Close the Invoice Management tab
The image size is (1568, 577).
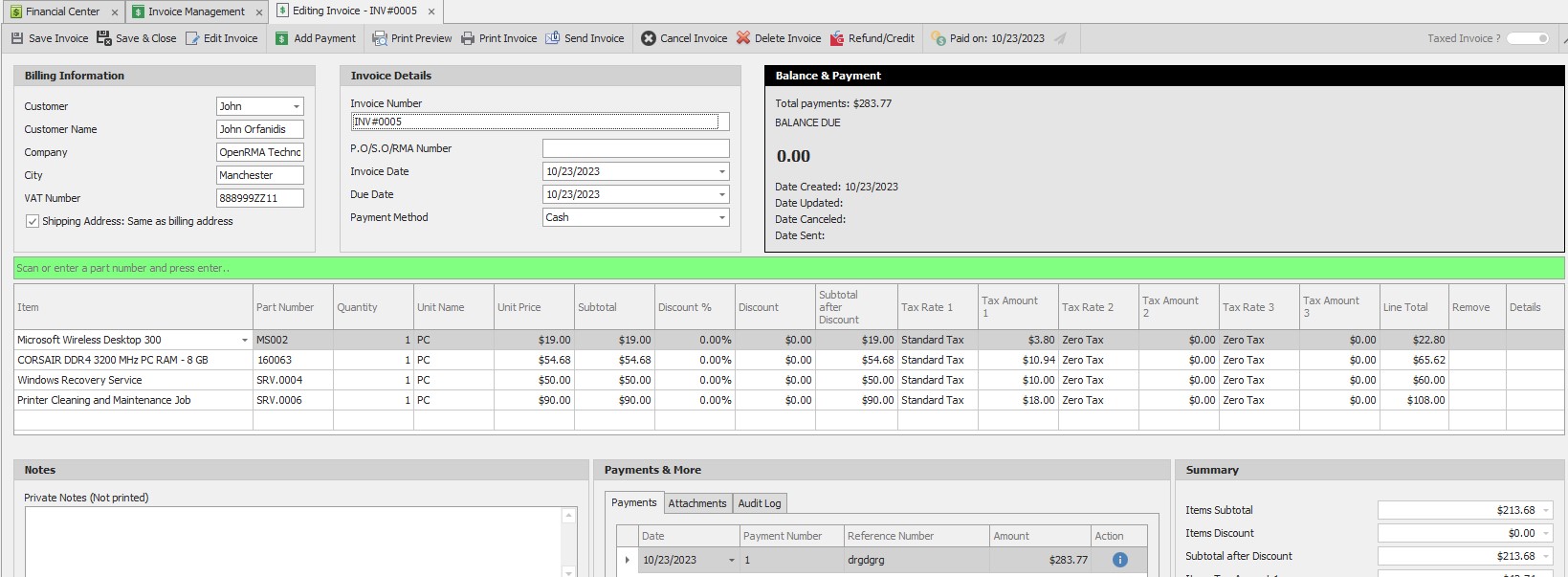(259, 12)
